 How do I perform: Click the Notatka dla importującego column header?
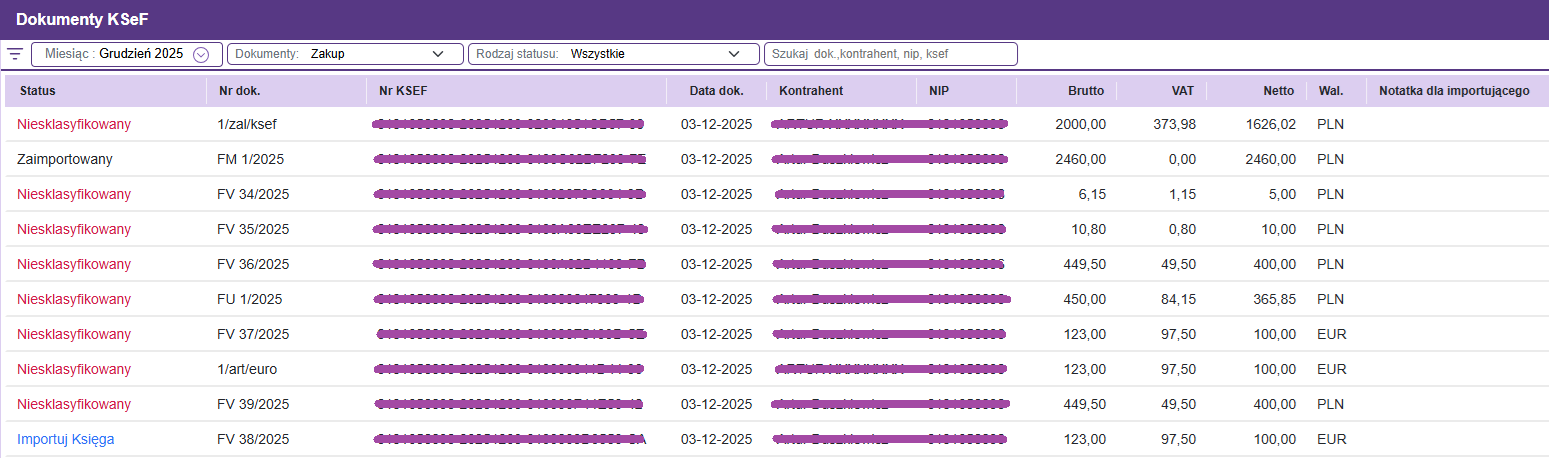tap(1454, 91)
